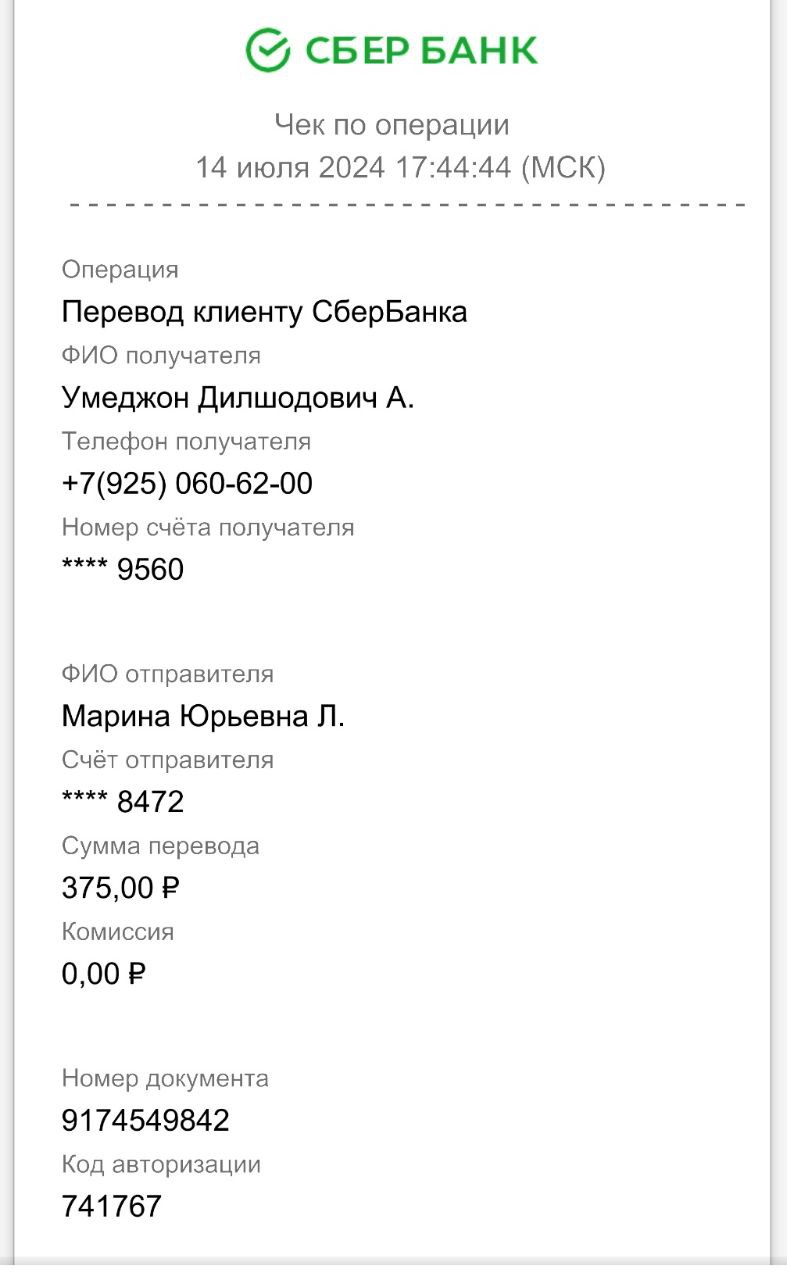The height and width of the screenshot is (1280, 787).
Task: Click the "Код авторизации" label
Action: [x=161, y=1164]
